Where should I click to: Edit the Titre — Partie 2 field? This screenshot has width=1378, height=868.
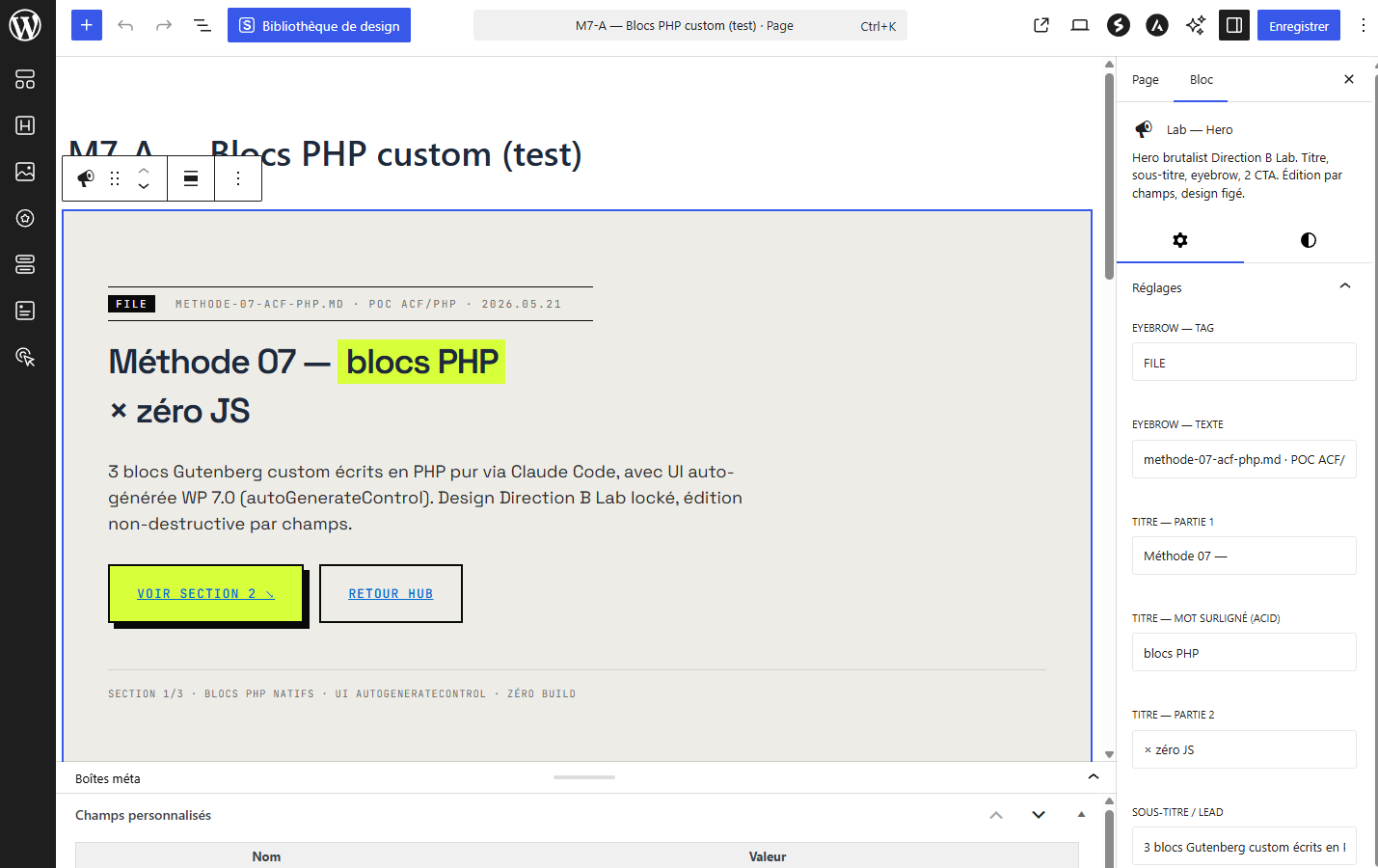[x=1244, y=749]
